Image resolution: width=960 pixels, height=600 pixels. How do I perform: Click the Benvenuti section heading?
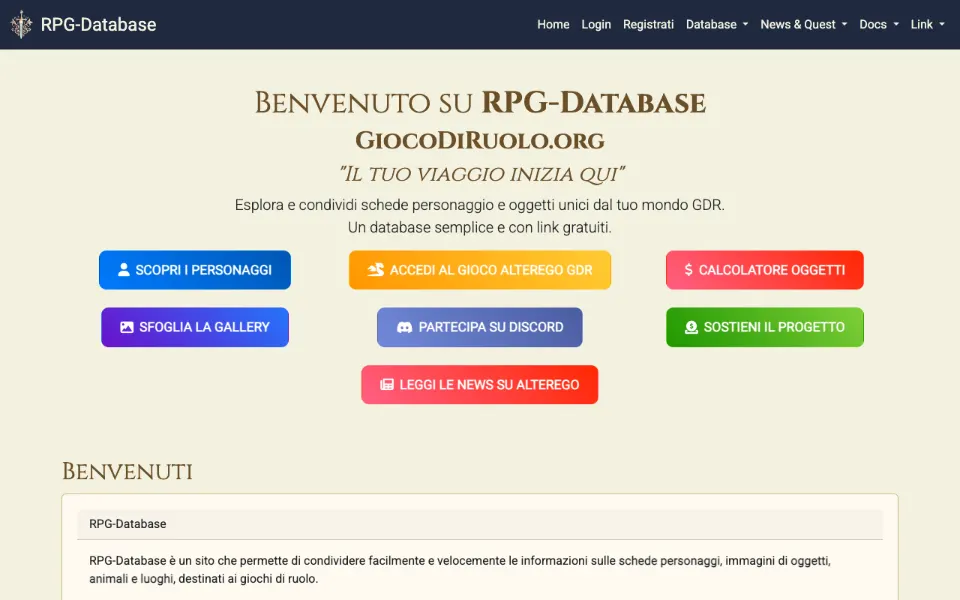click(x=127, y=471)
